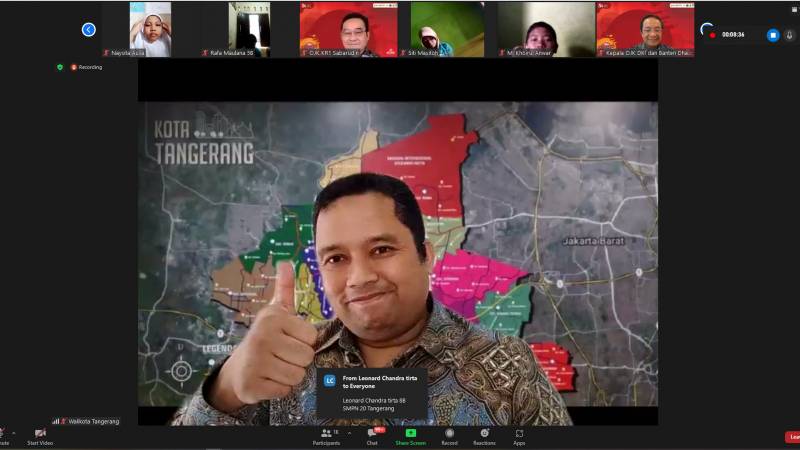The width and height of the screenshot is (800, 450).
Task: Select Rafa Maulana's video thumbnail
Action: click(x=249, y=28)
